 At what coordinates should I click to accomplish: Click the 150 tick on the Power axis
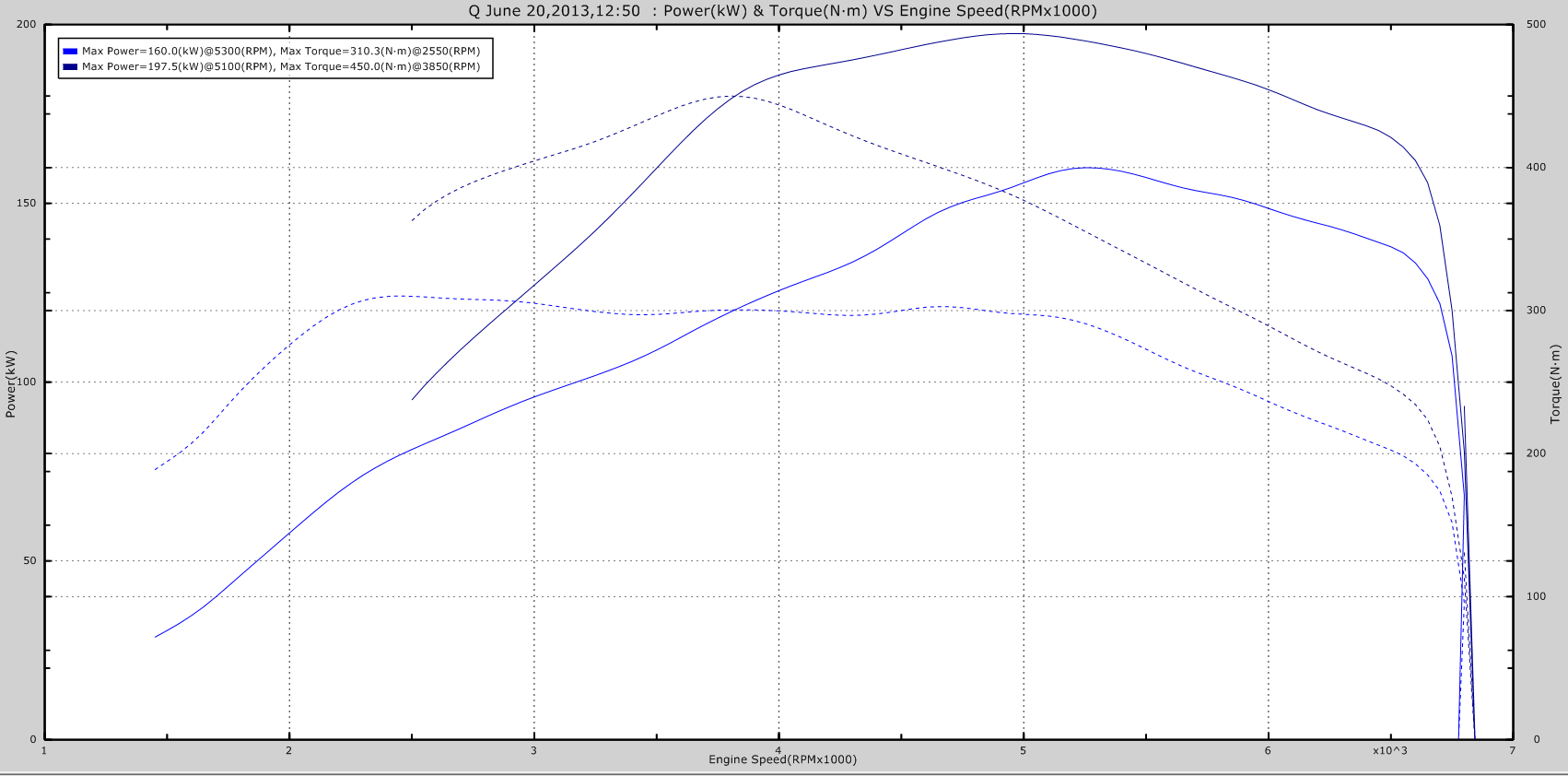26,203
